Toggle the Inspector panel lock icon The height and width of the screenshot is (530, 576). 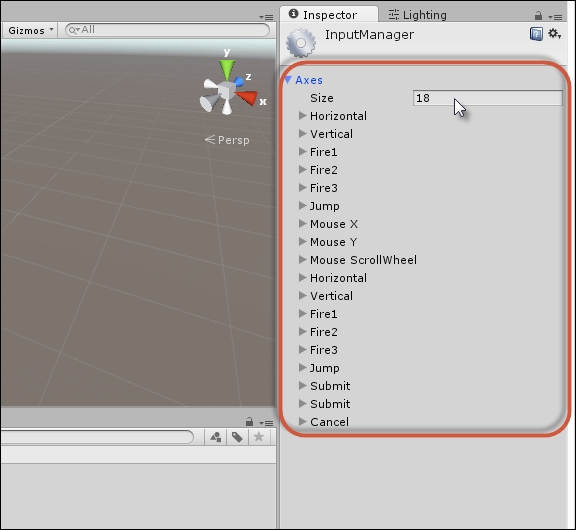538,15
